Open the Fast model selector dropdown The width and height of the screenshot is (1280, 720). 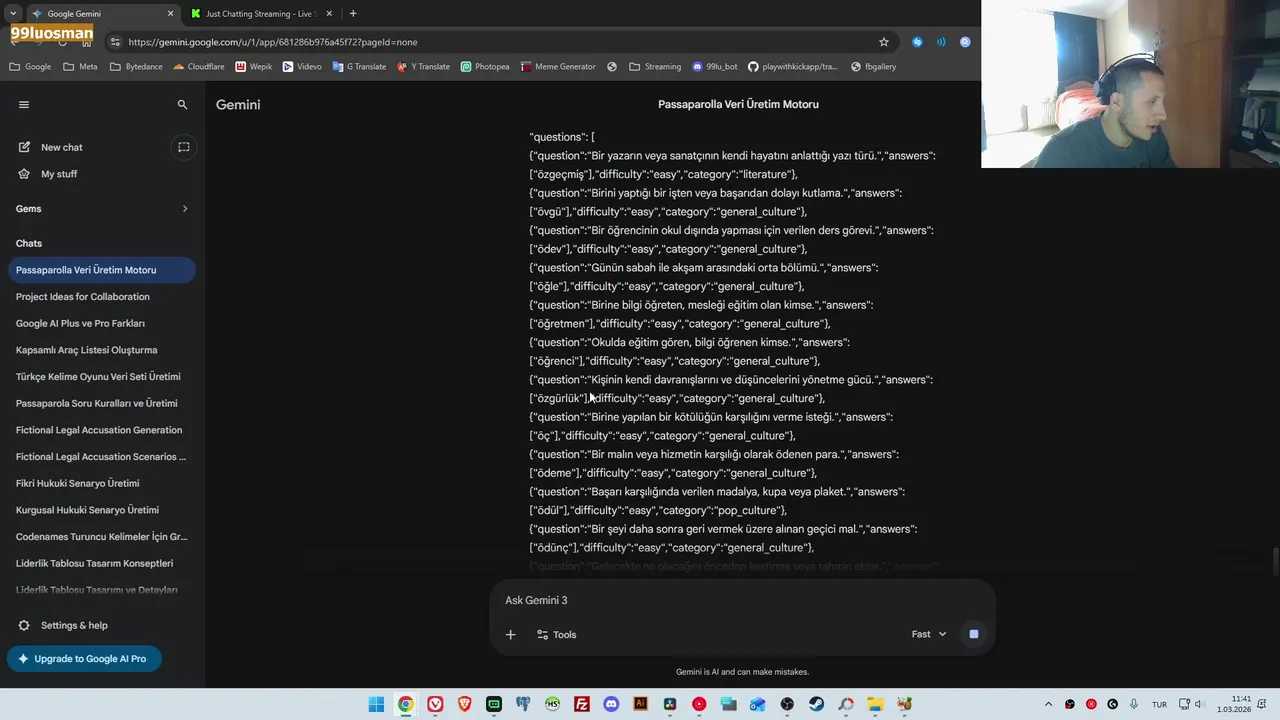[929, 634]
